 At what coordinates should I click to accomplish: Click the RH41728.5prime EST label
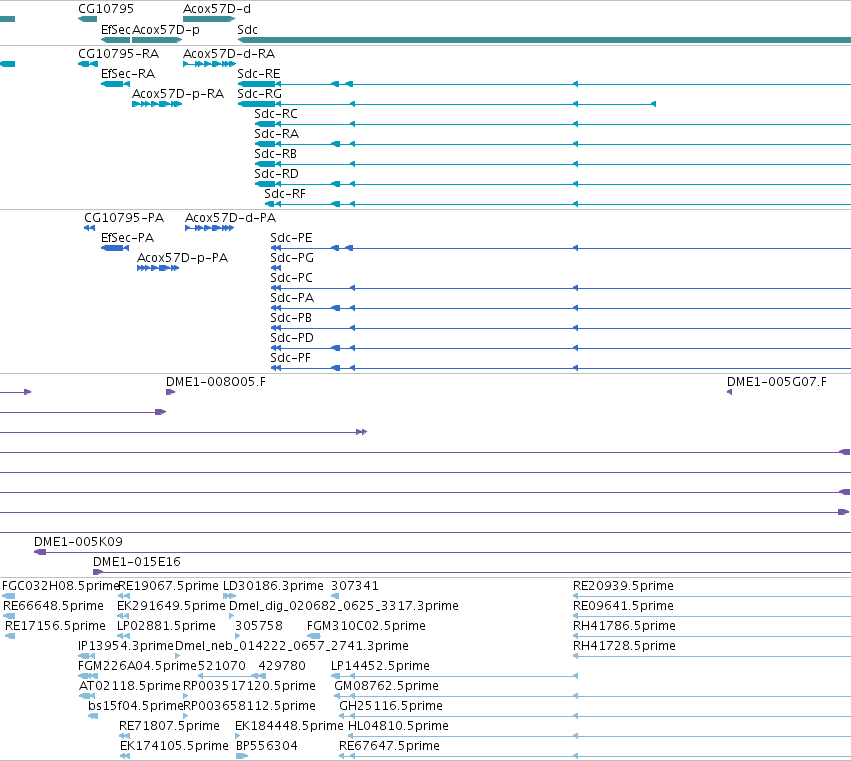624,646
